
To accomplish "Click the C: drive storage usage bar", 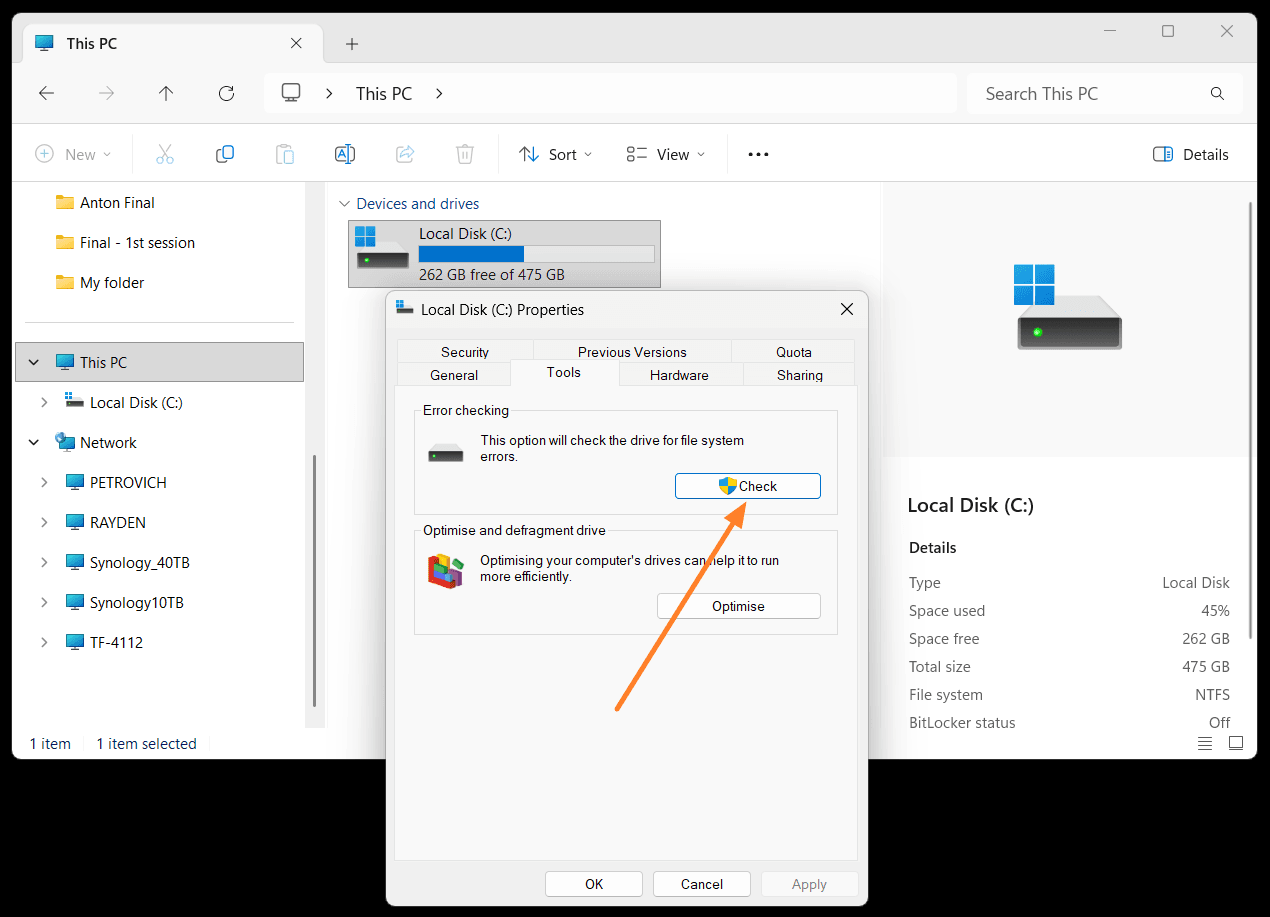I will click(x=536, y=254).
